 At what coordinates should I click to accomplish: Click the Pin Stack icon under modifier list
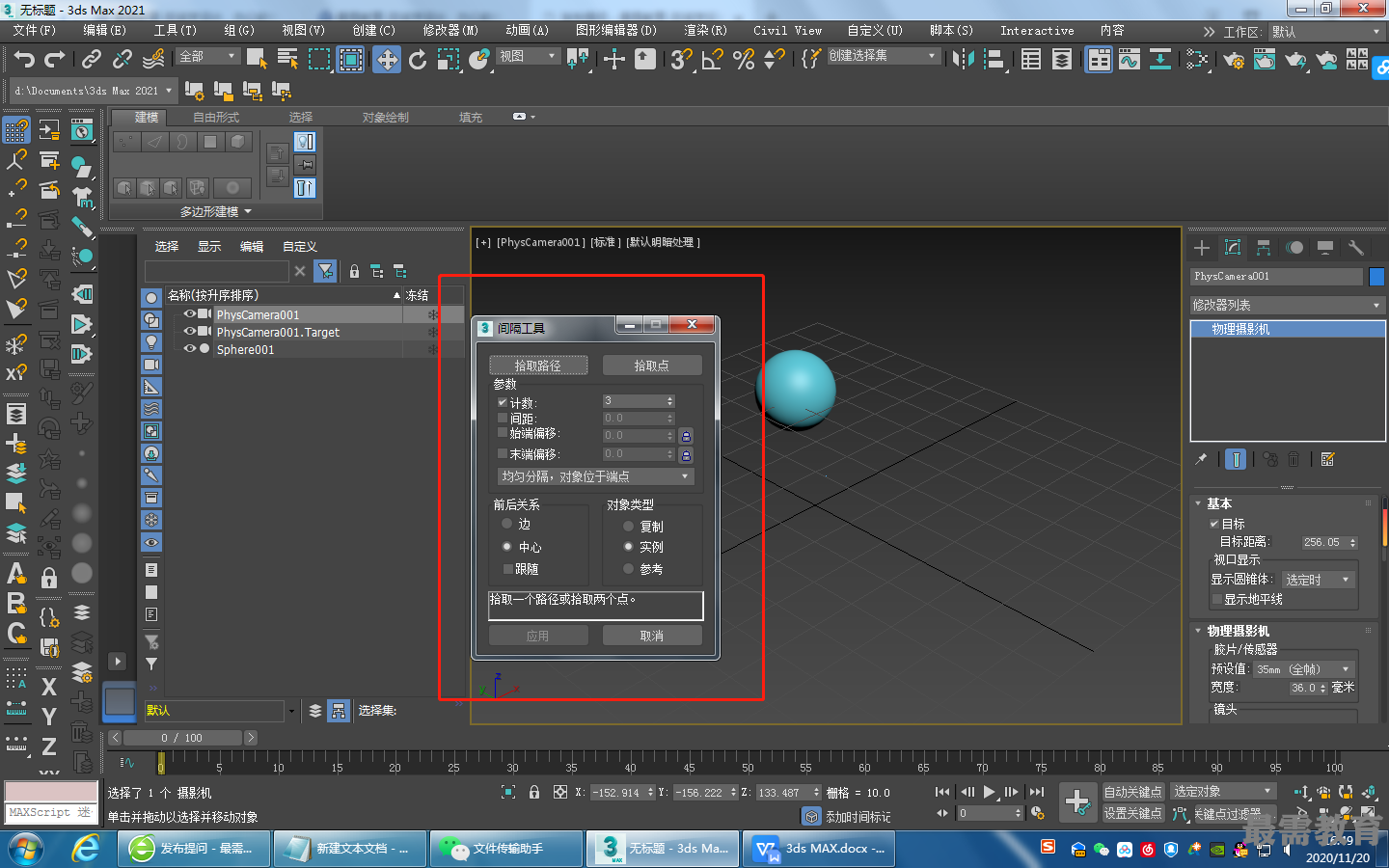pyautogui.click(x=1201, y=459)
